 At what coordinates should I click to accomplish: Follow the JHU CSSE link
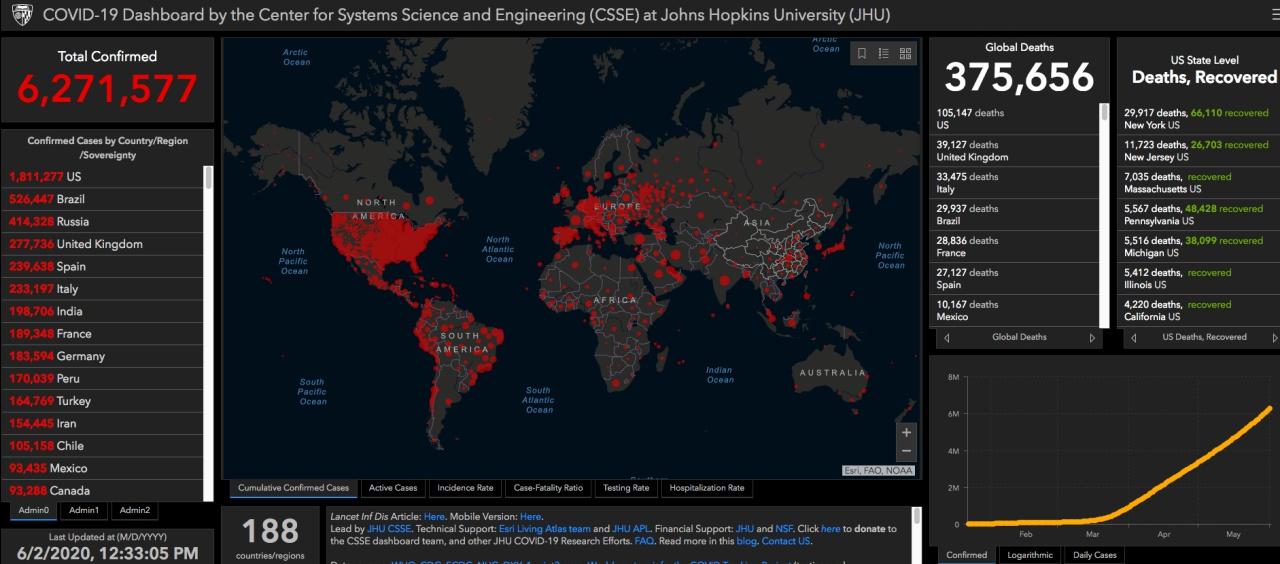[x=389, y=529]
